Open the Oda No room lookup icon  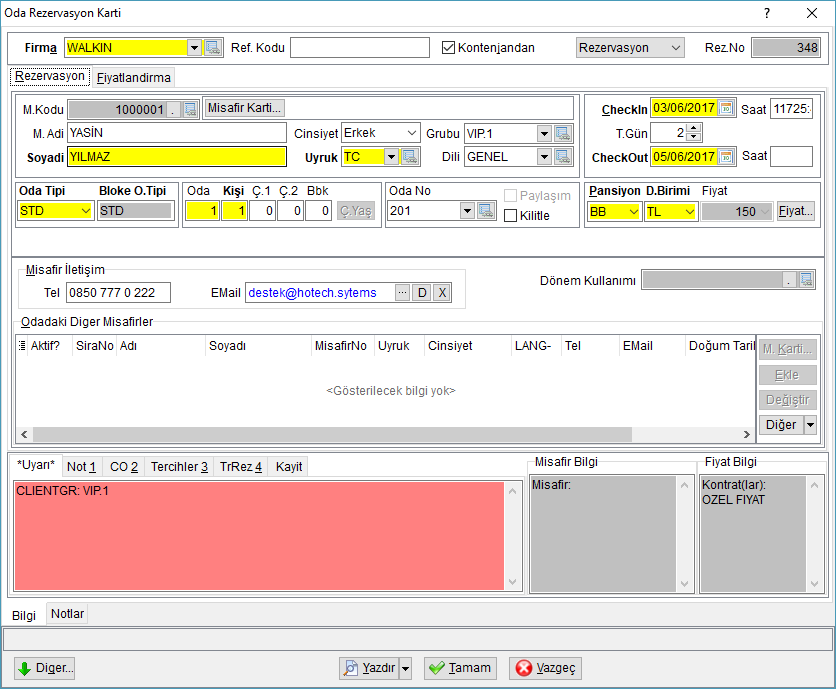click(x=486, y=211)
